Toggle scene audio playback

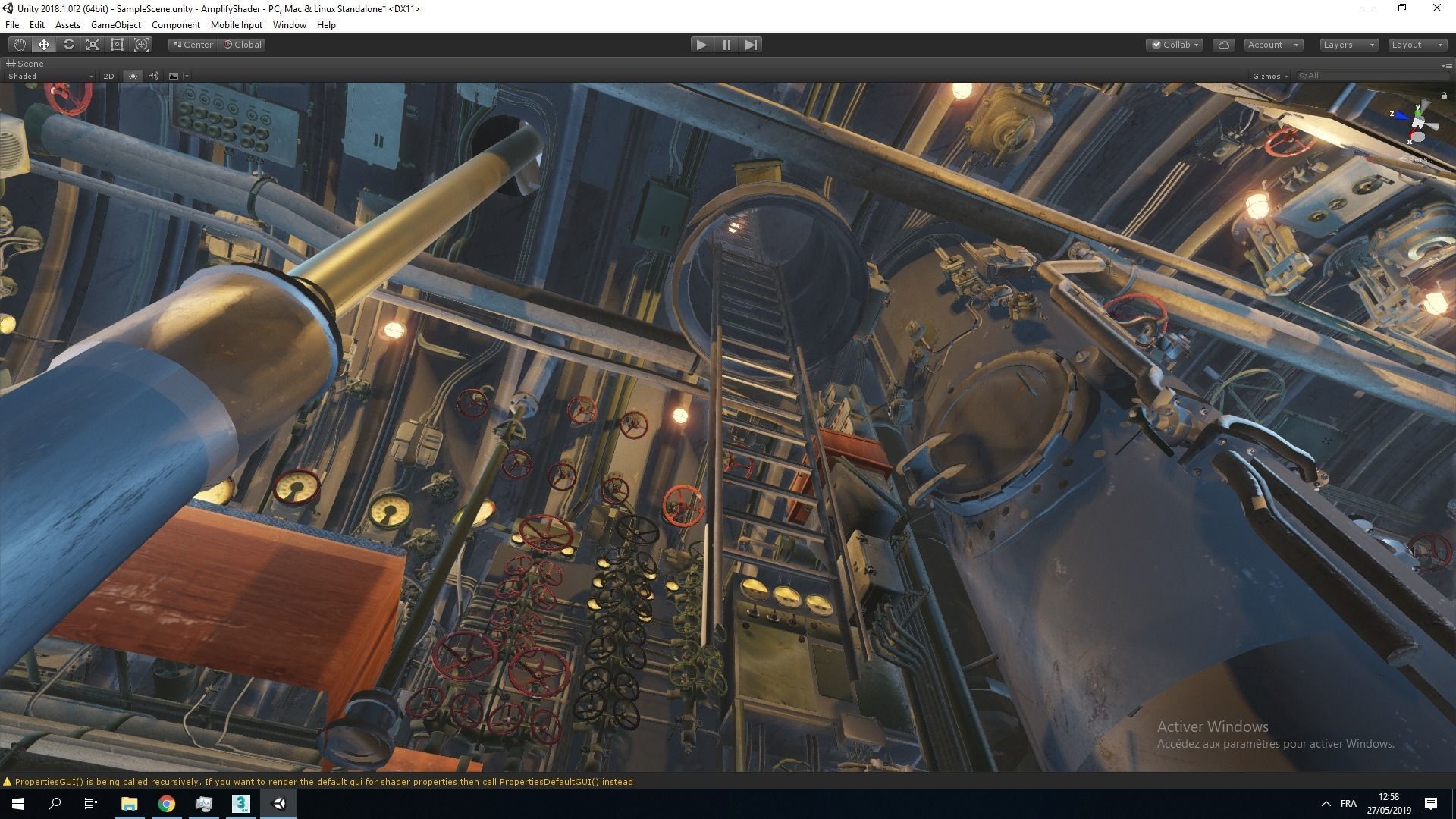pyautogui.click(x=153, y=76)
